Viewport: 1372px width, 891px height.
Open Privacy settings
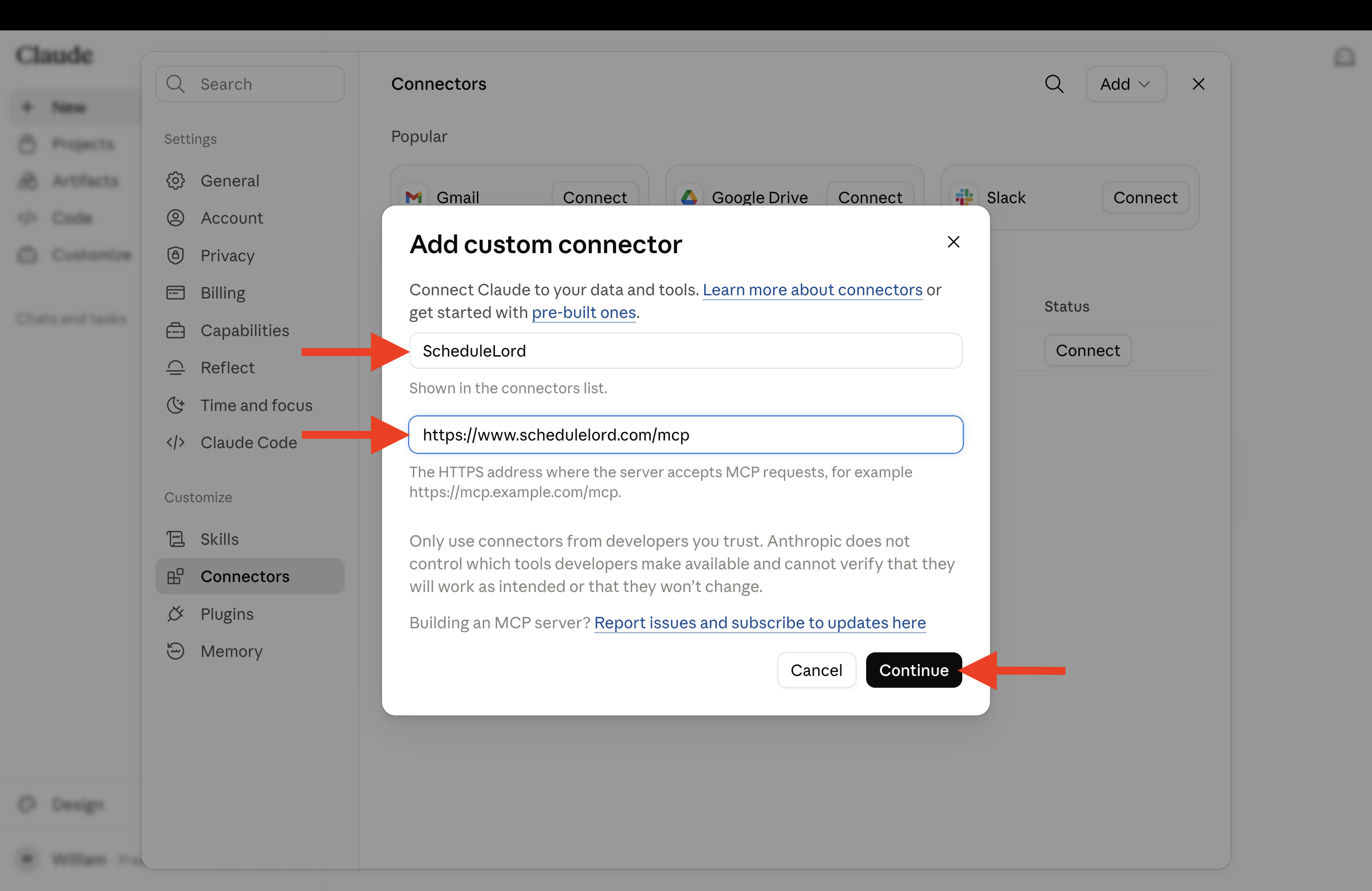coord(250,255)
